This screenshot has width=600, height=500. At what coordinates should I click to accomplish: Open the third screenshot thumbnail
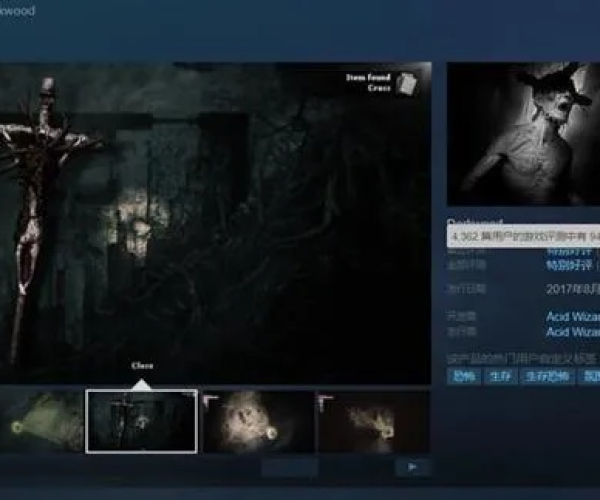point(258,421)
